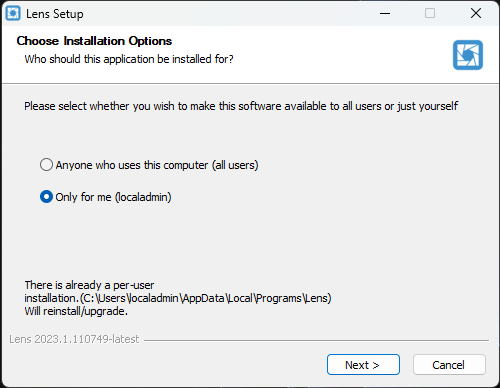Click the 'Will reinstall/upgrade.' notice text
The height and width of the screenshot is (388, 500).
76,311
